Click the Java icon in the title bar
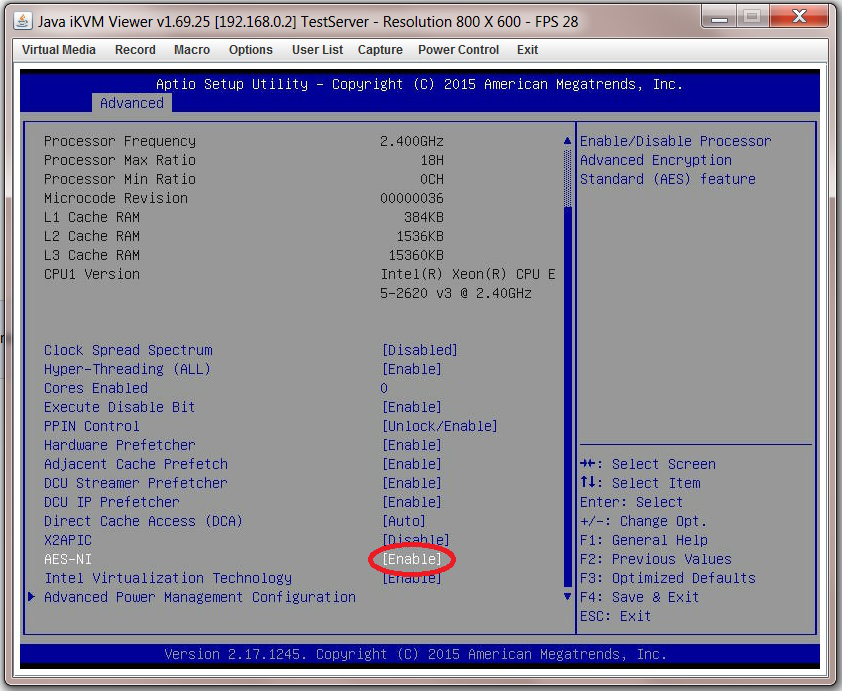Image resolution: width=842 pixels, height=691 pixels. click(x=20, y=17)
